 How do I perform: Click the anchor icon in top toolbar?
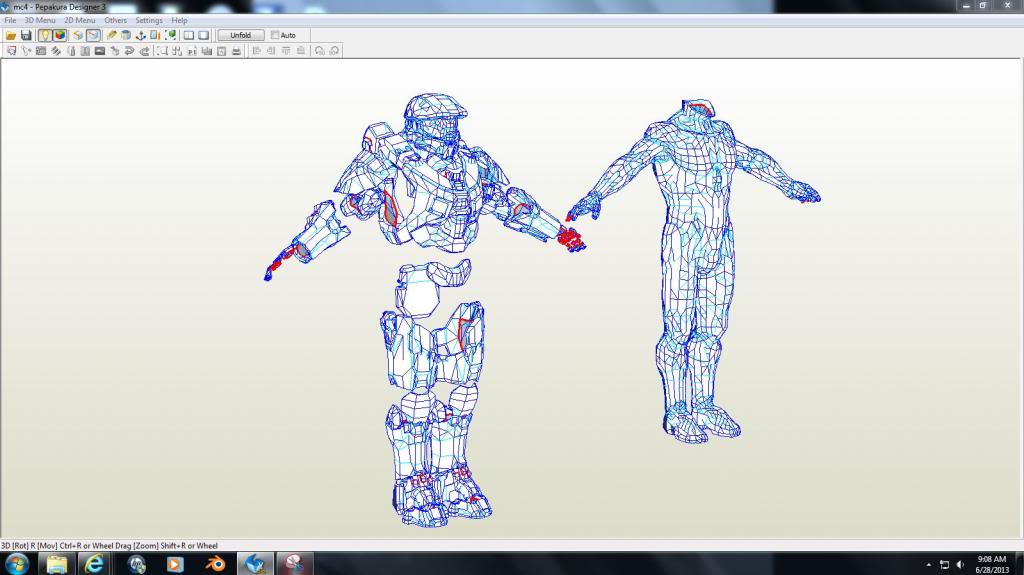(x=140, y=35)
